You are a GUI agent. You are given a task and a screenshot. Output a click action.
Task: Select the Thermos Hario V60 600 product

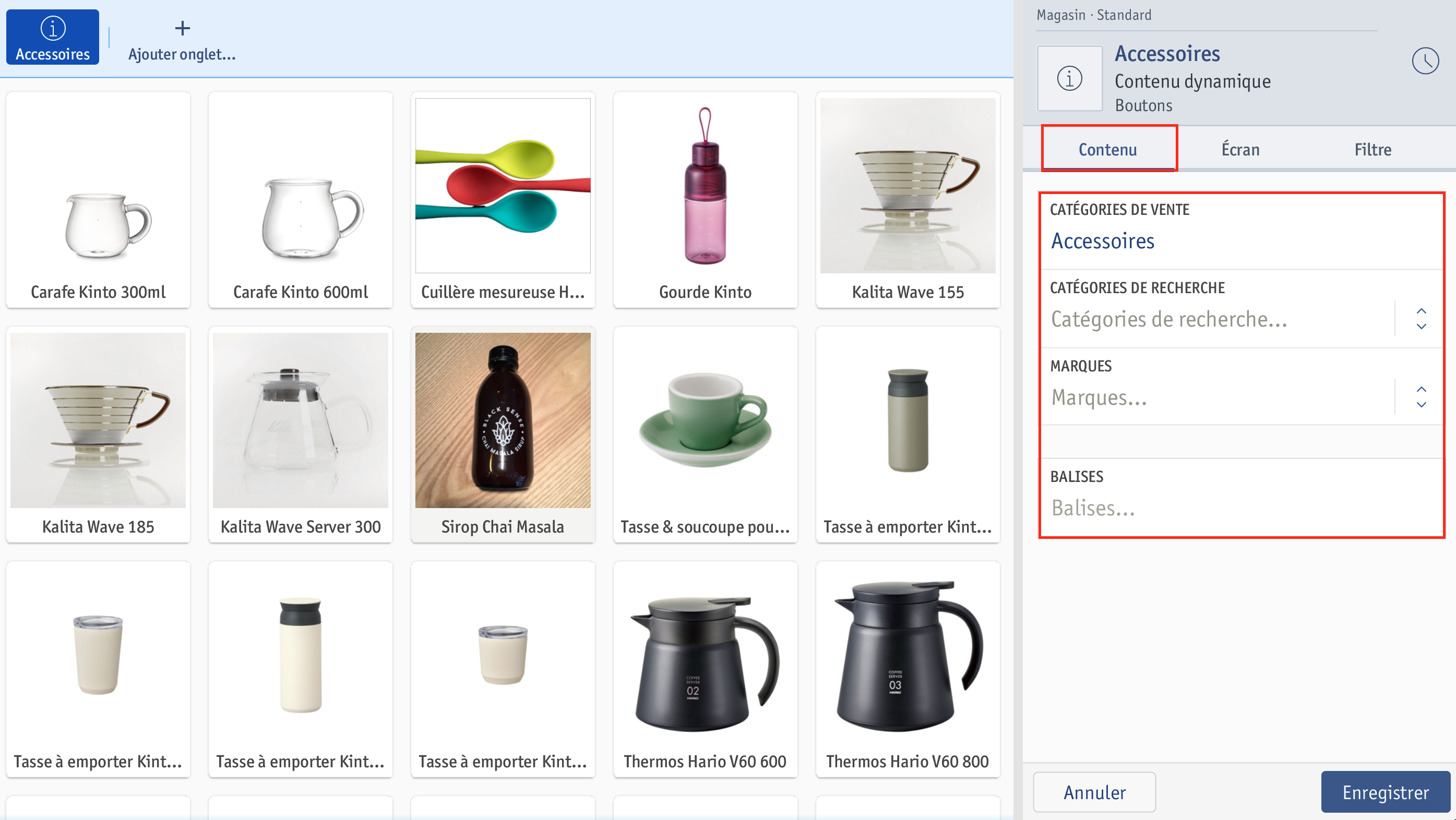pos(706,669)
